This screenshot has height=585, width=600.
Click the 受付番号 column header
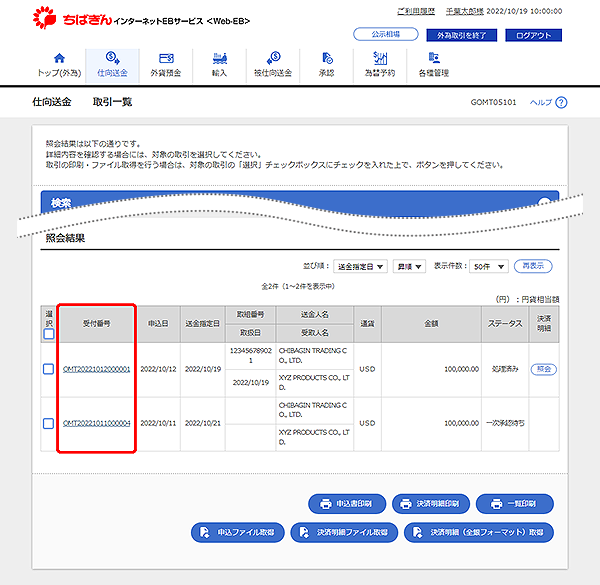[x=97, y=324]
